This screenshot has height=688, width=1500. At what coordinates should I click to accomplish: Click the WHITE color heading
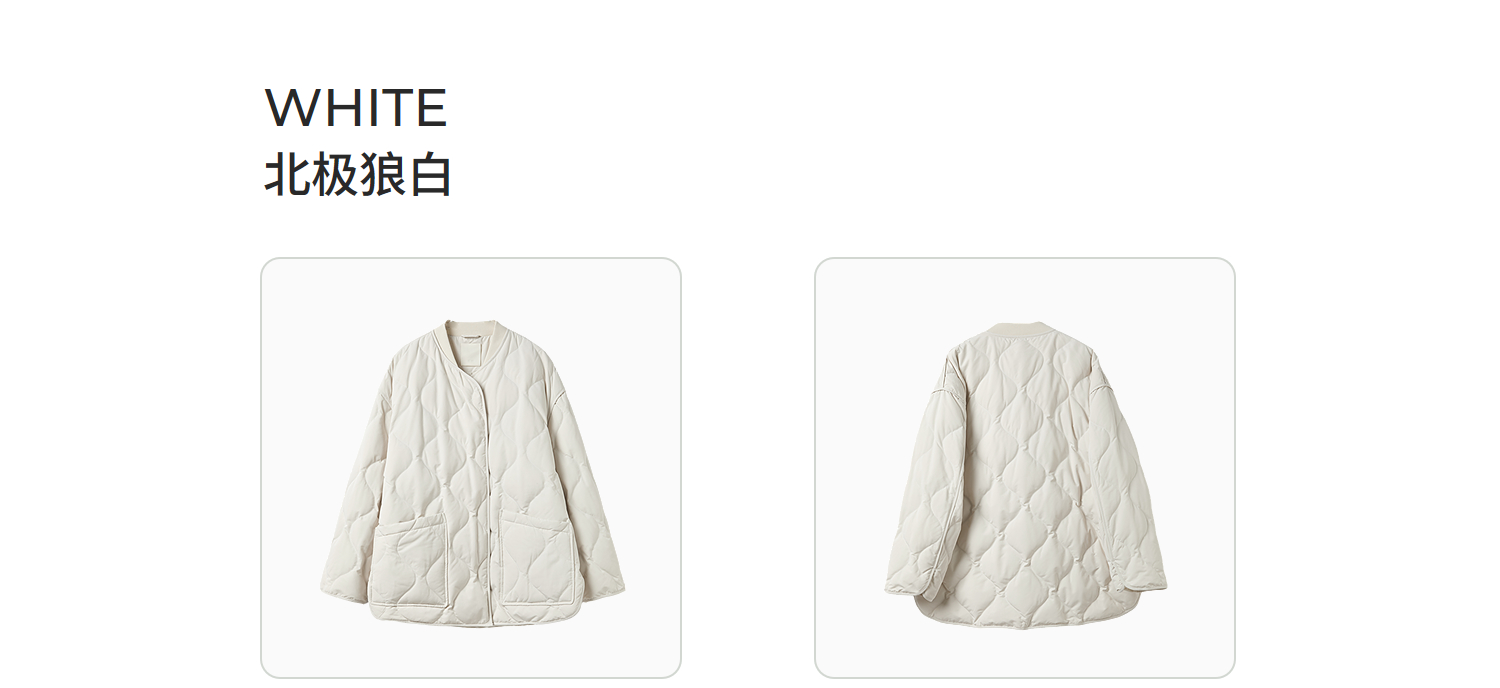(356, 108)
